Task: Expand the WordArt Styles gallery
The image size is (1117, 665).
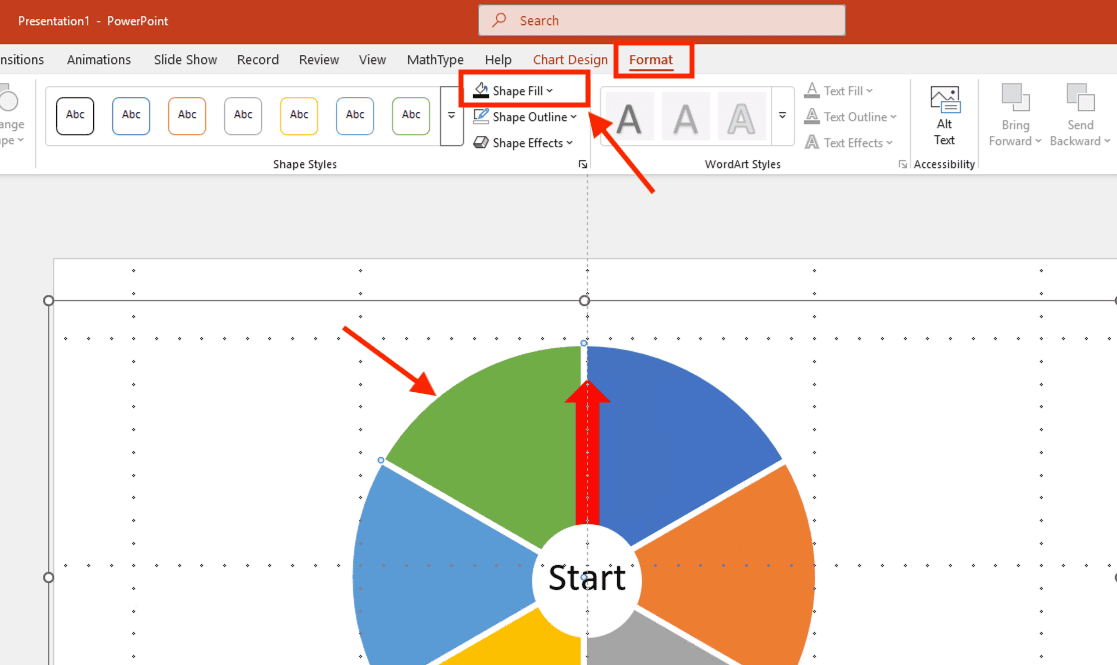Action: click(782, 116)
